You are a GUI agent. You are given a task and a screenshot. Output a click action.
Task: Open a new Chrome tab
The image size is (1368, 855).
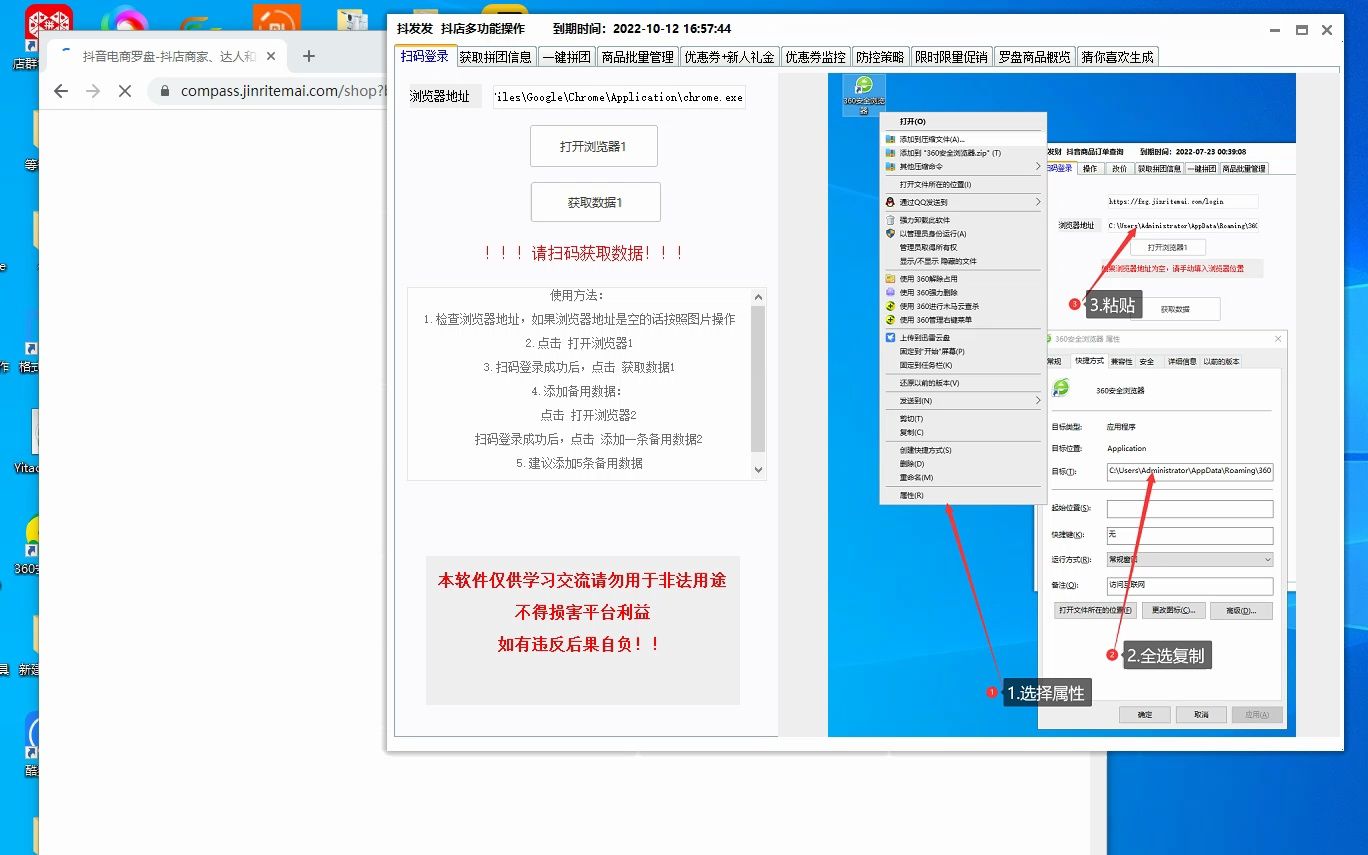click(x=309, y=57)
